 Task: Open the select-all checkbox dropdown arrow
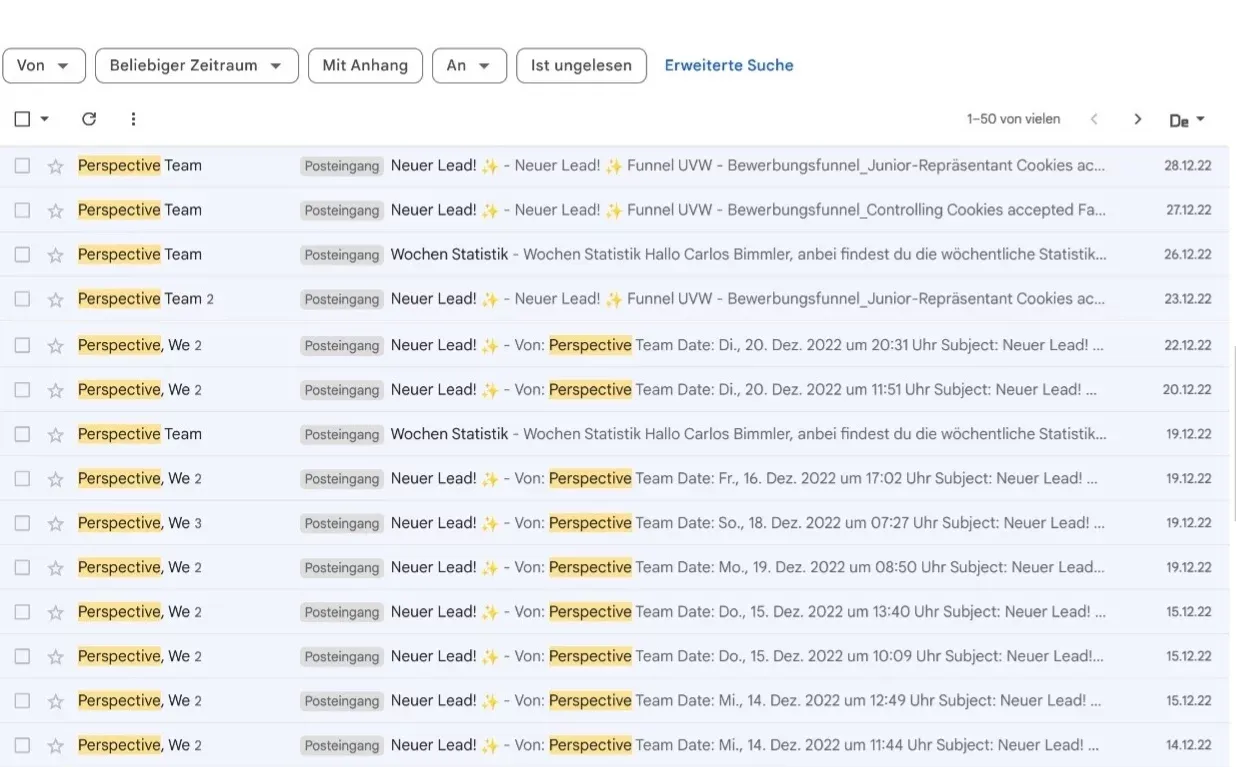44,119
